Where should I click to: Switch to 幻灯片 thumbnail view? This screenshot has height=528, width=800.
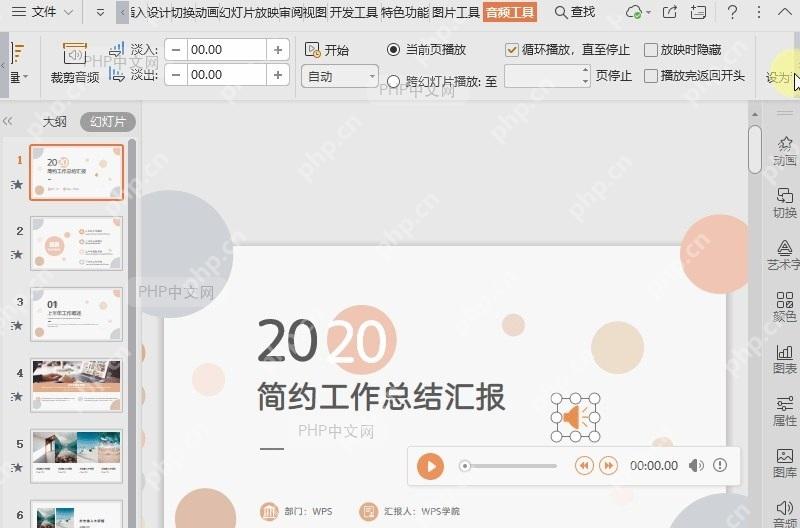coord(108,121)
